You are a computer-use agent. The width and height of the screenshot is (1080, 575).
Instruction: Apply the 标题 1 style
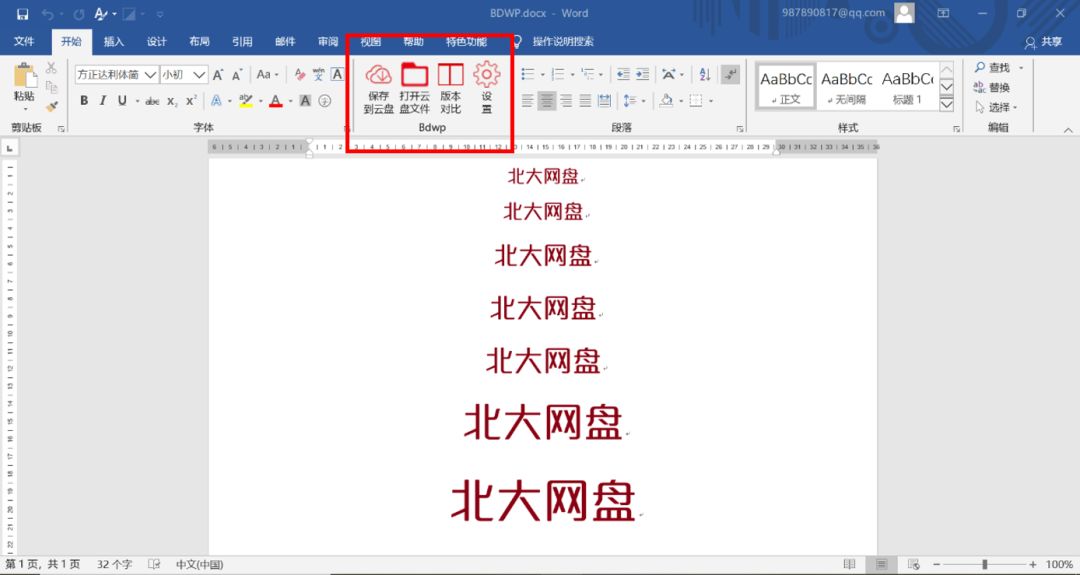pos(907,86)
